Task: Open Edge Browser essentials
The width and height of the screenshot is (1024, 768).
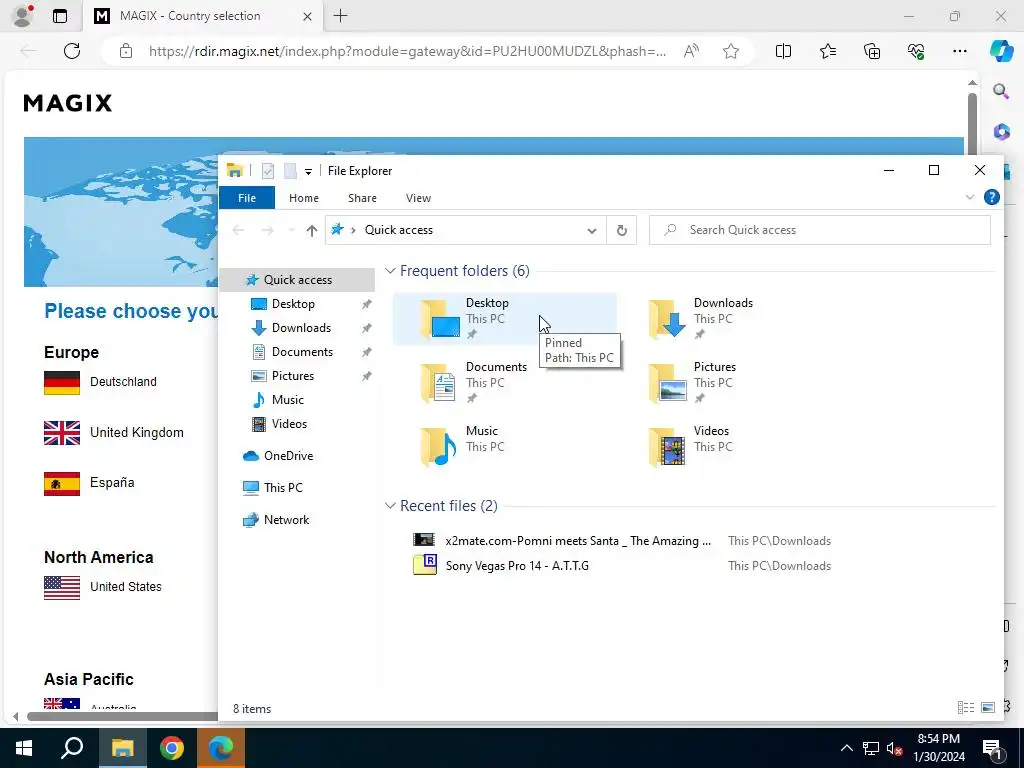Action: (916, 51)
